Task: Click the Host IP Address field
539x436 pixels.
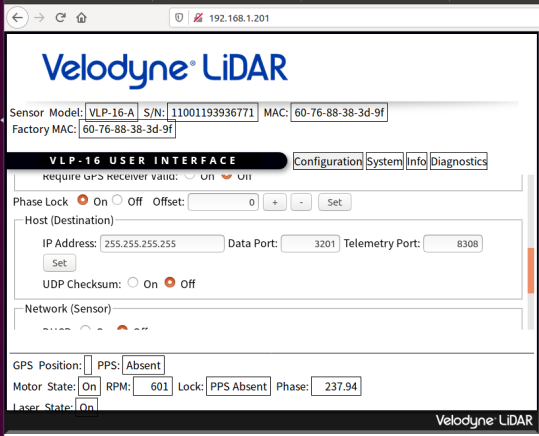Action: (x=162, y=244)
